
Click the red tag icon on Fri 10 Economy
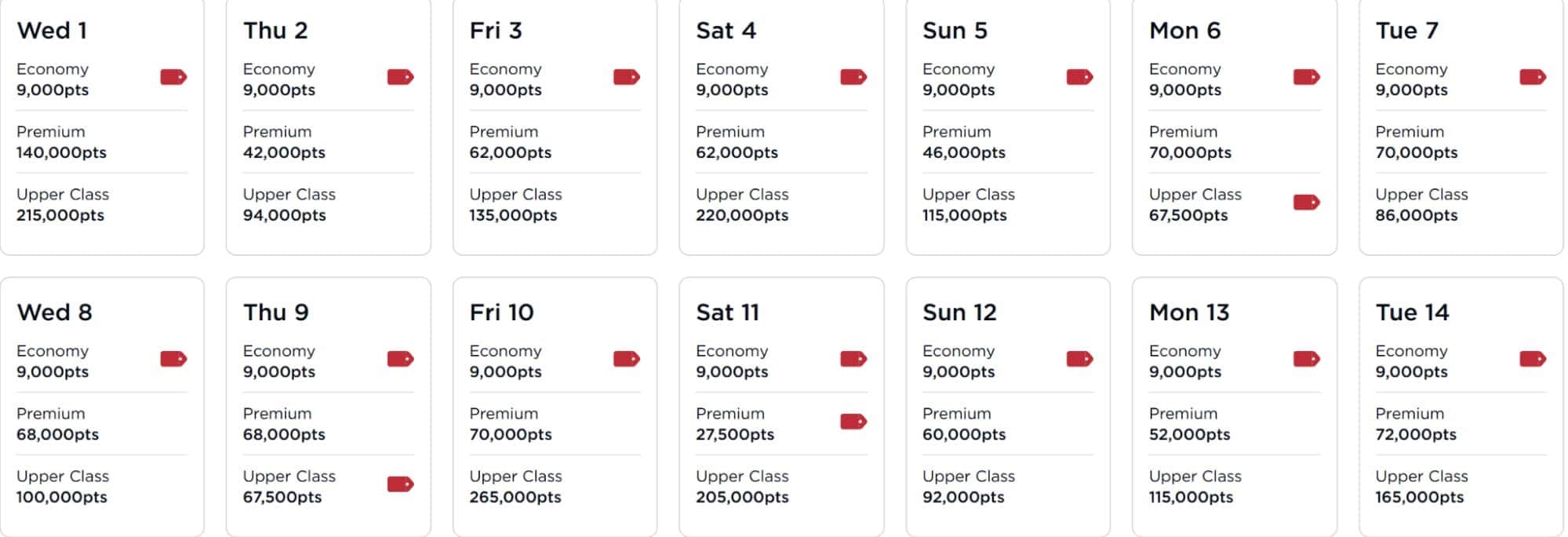click(x=628, y=360)
